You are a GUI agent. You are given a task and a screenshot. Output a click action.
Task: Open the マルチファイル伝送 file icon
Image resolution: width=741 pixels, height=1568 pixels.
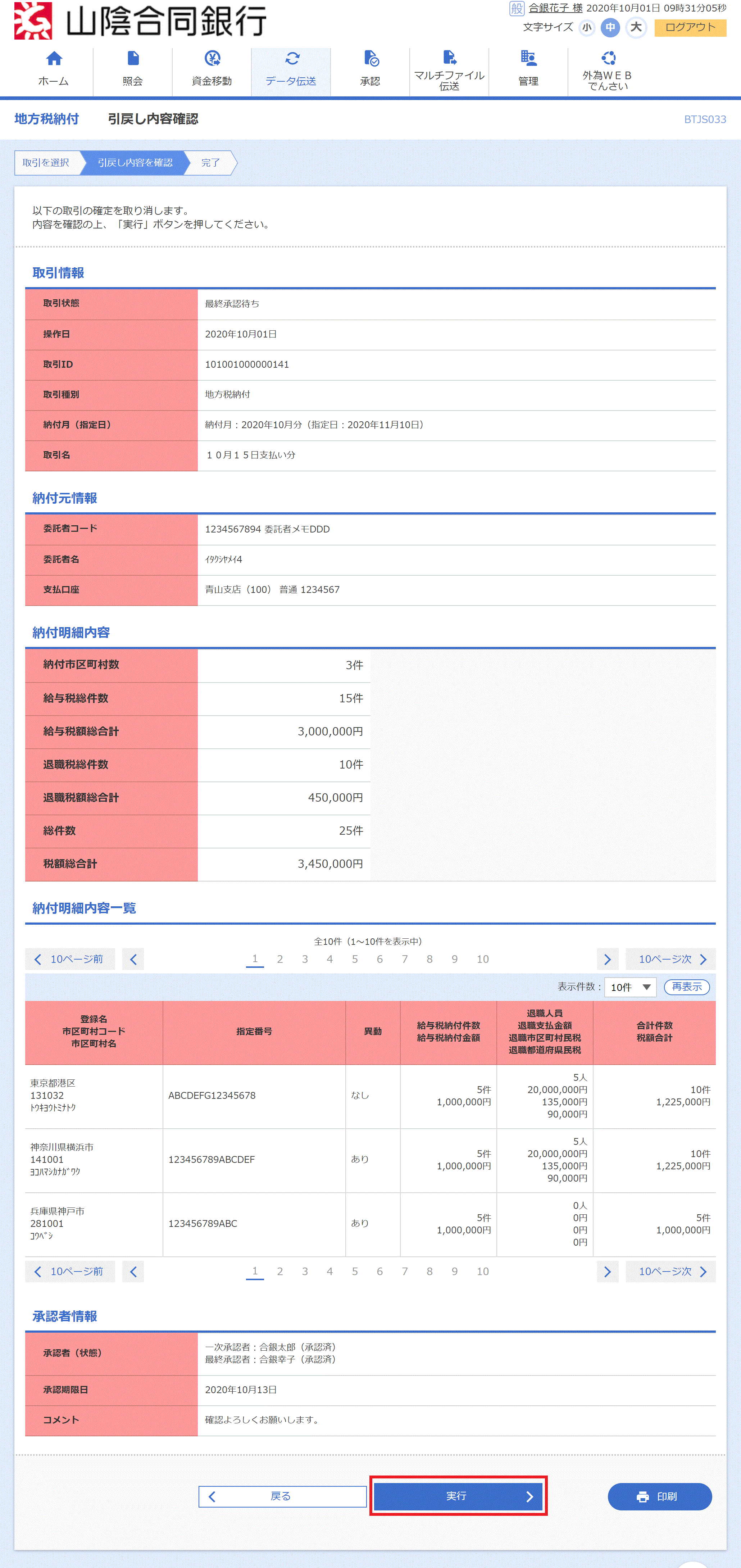click(449, 57)
